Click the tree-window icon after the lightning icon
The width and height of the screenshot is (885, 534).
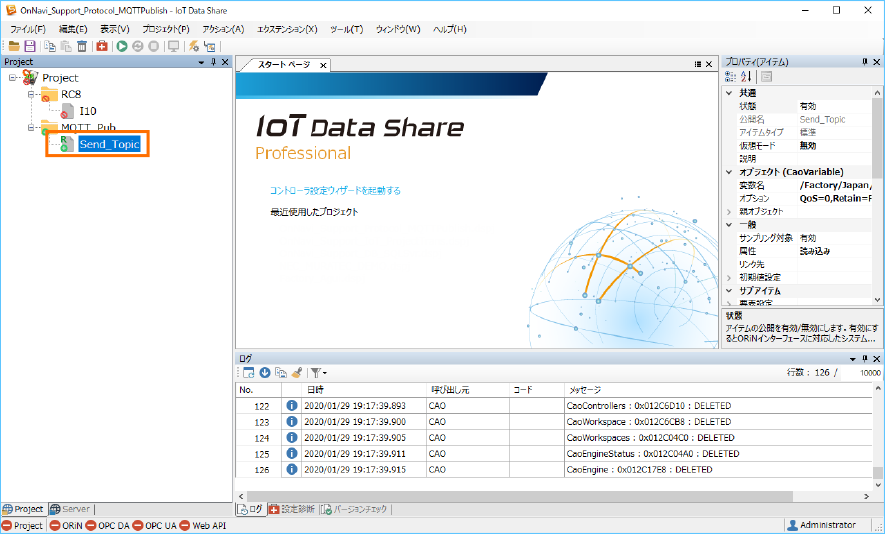(209, 46)
